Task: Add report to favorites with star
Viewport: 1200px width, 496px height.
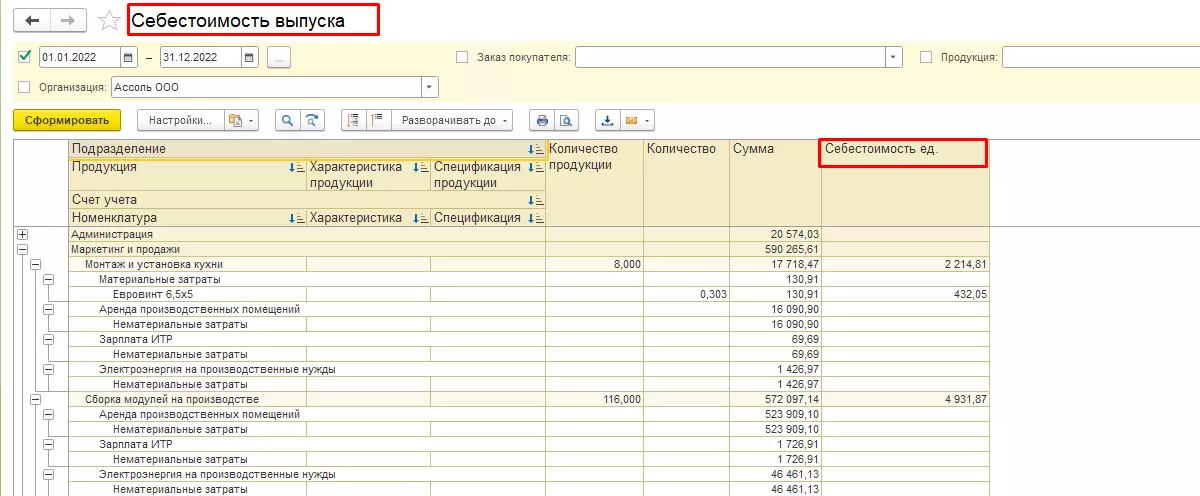Action: coord(110,21)
